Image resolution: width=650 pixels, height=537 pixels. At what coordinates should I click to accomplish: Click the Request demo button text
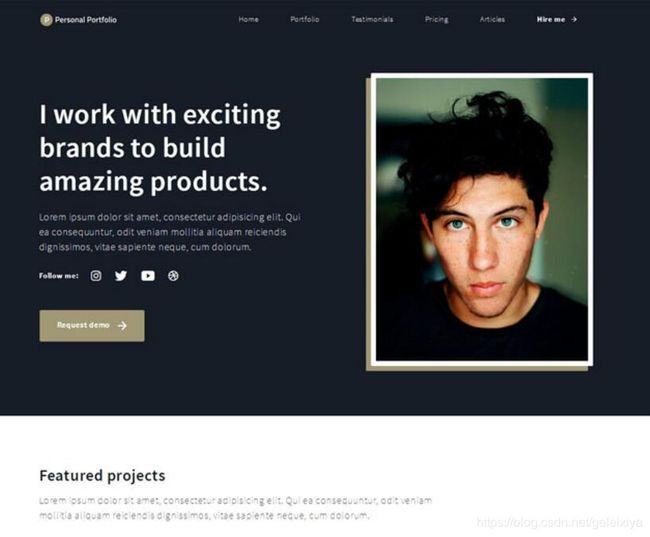pos(83,325)
